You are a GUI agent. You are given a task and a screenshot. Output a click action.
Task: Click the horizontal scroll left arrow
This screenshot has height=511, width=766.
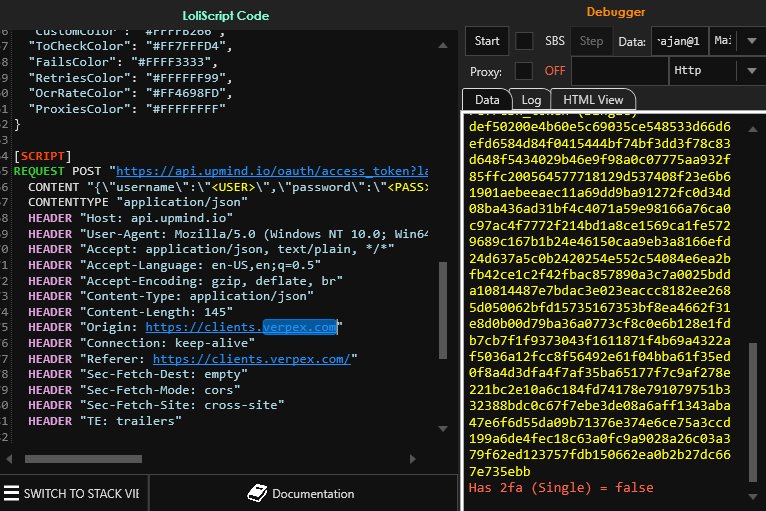pyautogui.click(x=9, y=459)
